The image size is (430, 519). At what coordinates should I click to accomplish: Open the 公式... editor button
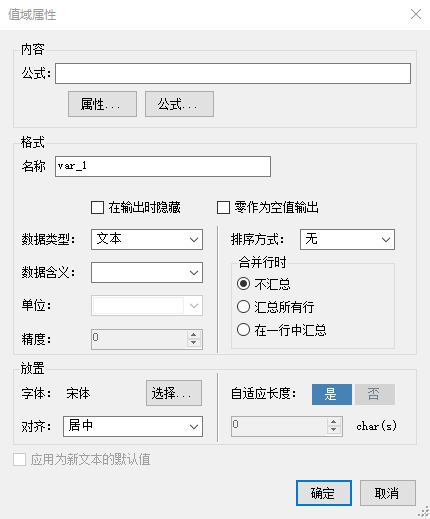pos(179,104)
